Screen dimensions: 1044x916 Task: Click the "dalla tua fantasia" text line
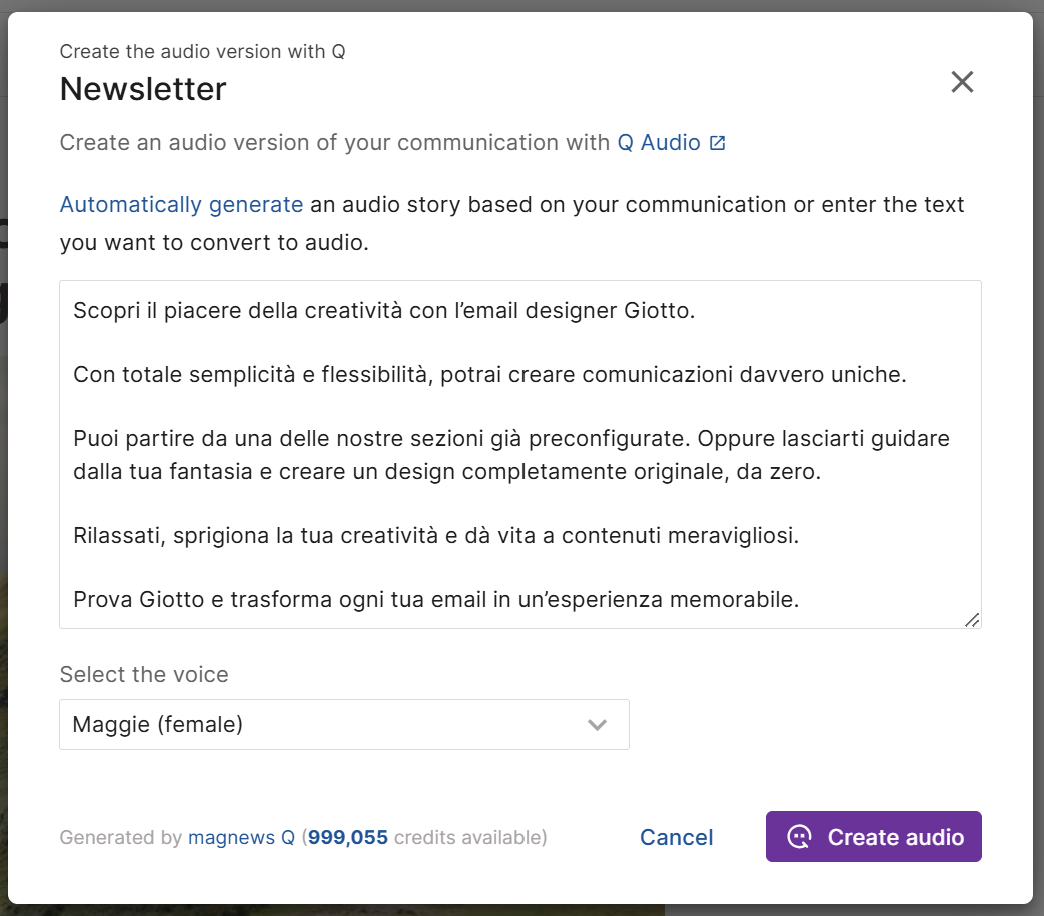click(446, 471)
